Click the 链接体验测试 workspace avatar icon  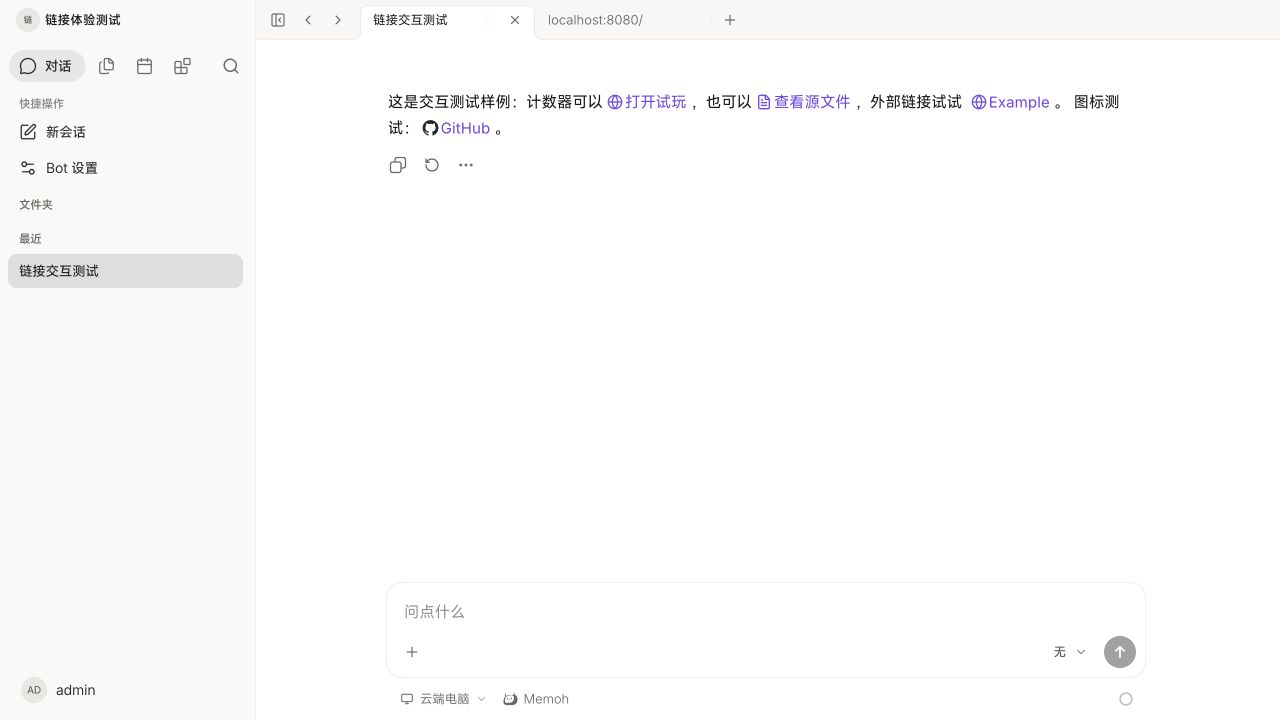click(x=28, y=20)
